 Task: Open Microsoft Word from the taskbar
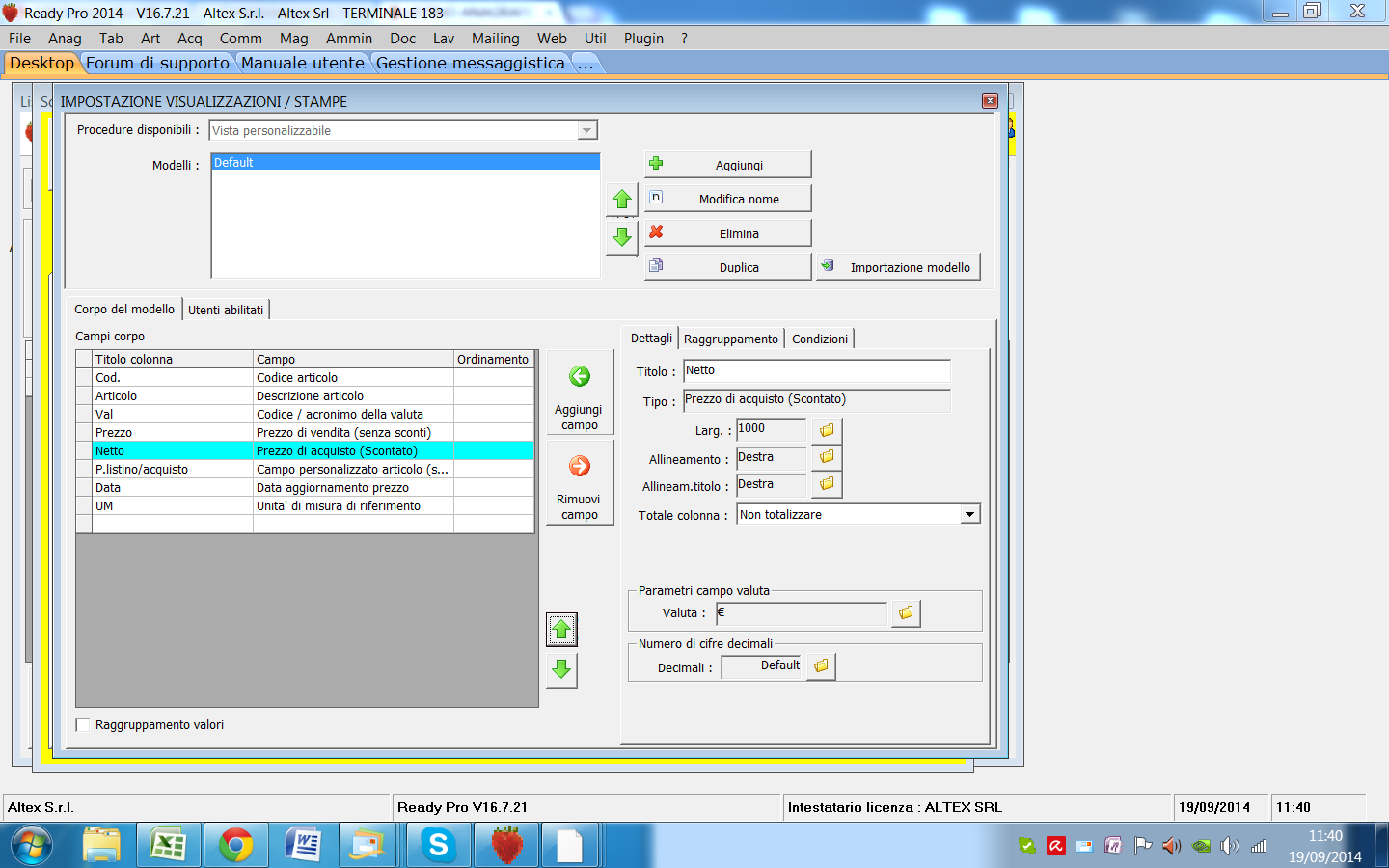304,846
